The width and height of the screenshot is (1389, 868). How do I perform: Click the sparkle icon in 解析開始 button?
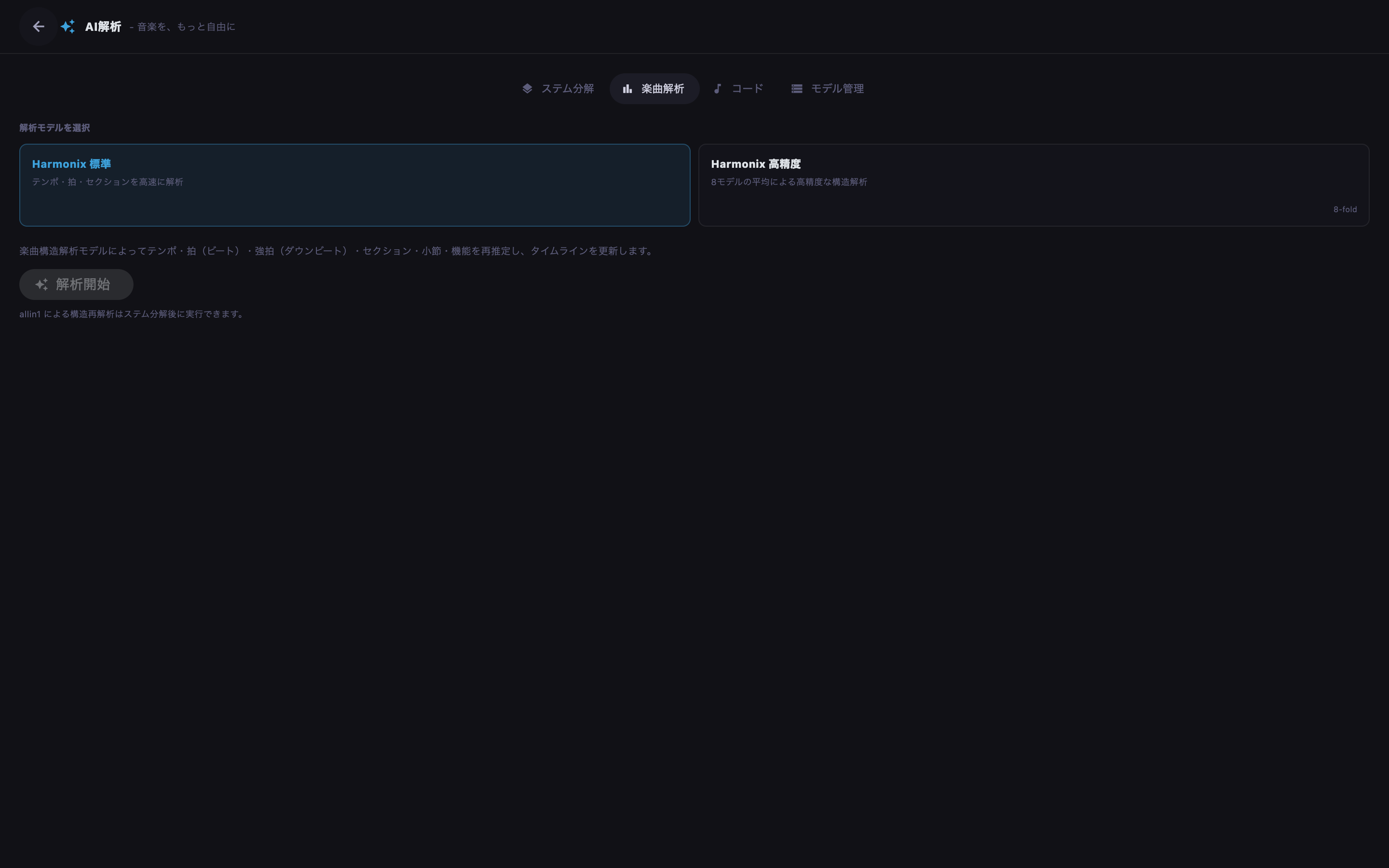click(41, 284)
